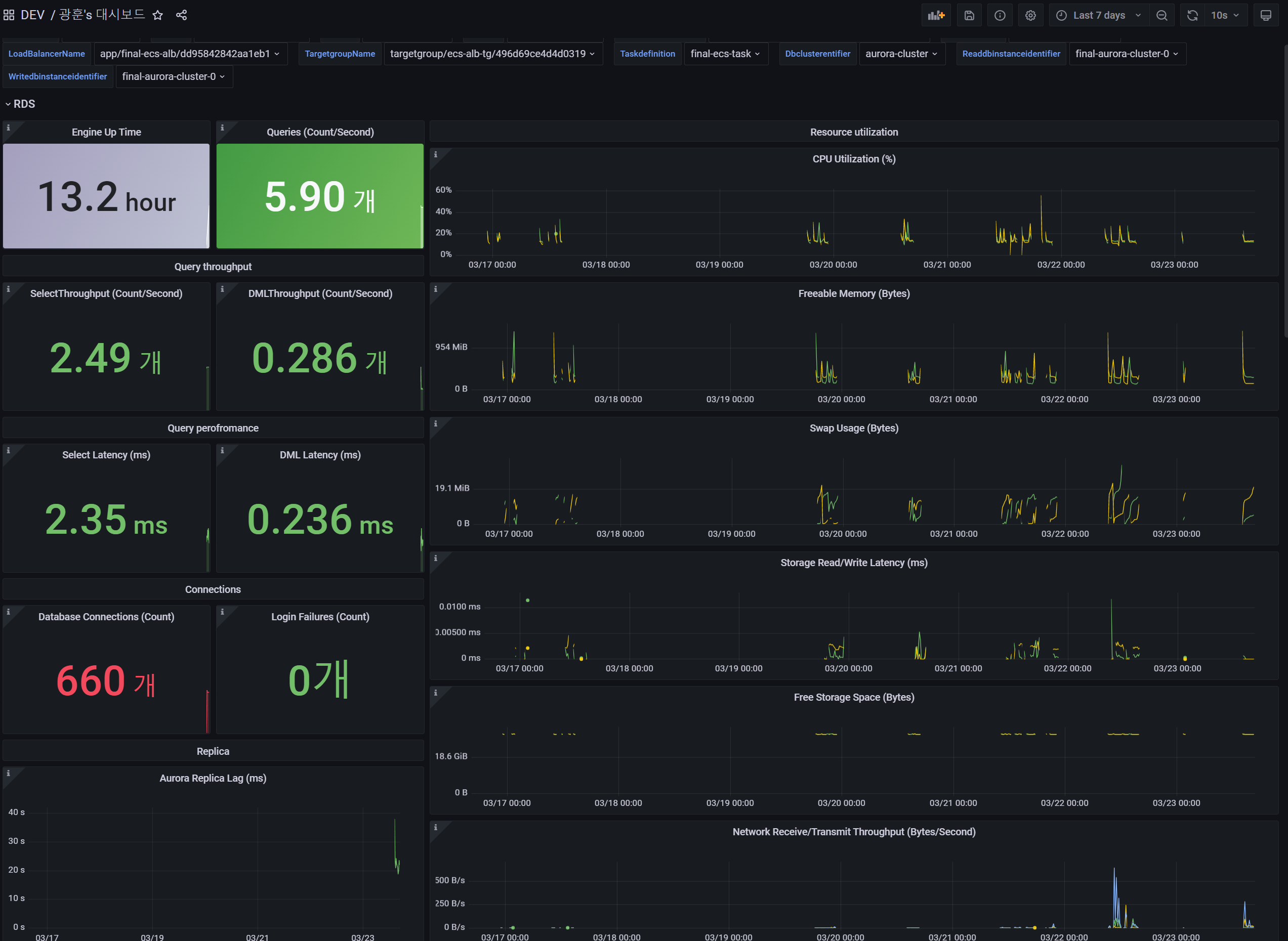Click the Readdbinstanceidentifier label link
Image resolution: width=1288 pixels, height=941 pixels.
(1011, 54)
